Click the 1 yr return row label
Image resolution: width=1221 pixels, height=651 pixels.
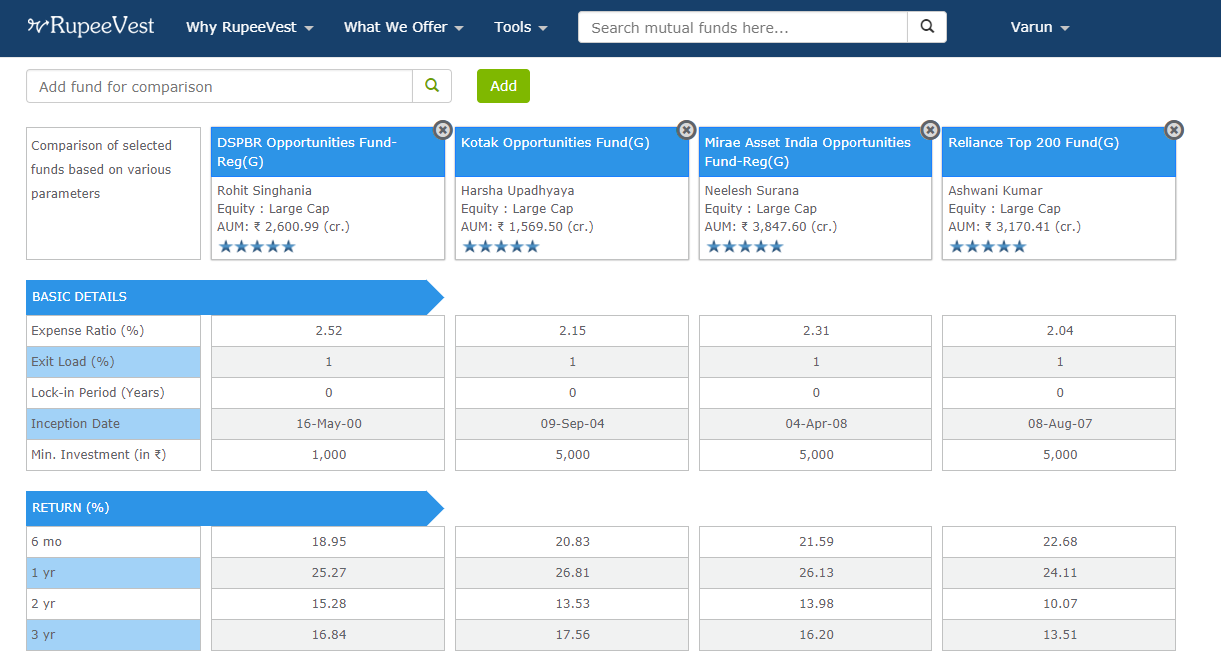pos(113,572)
